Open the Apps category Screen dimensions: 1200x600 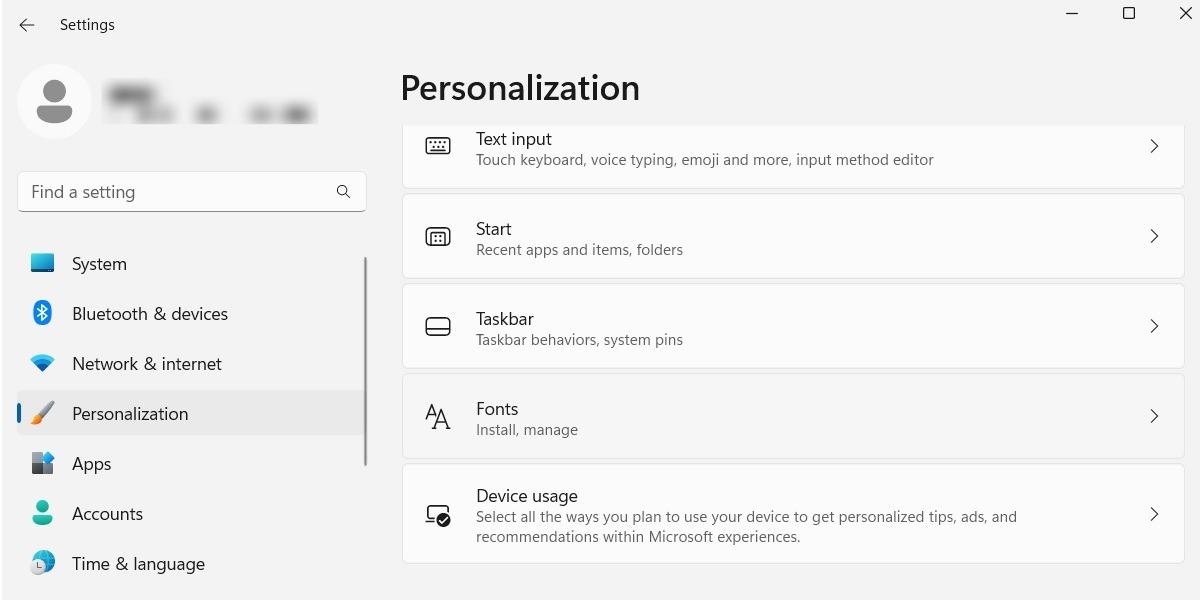[x=91, y=463]
